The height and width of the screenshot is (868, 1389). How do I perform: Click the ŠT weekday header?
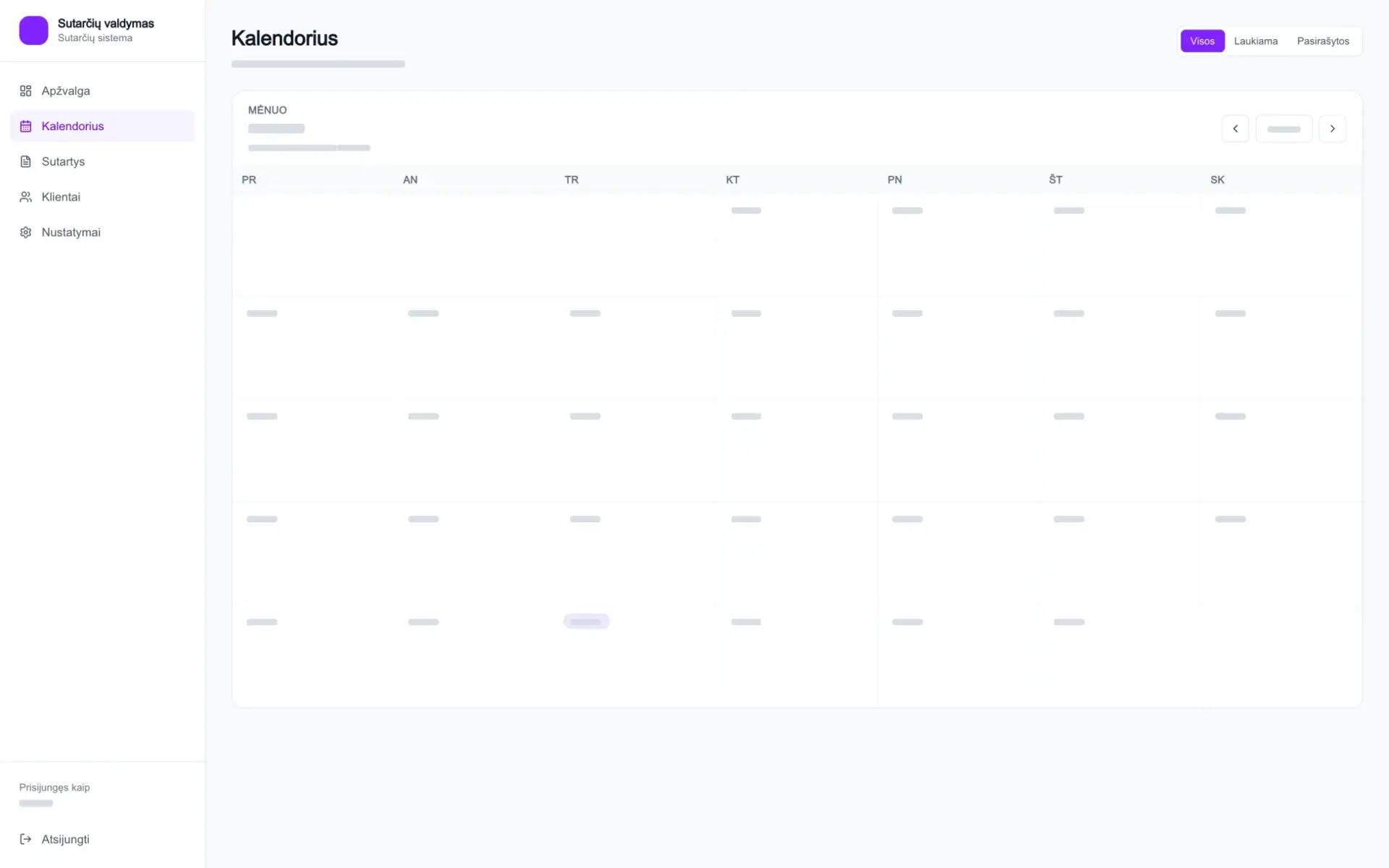click(1055, 179)
